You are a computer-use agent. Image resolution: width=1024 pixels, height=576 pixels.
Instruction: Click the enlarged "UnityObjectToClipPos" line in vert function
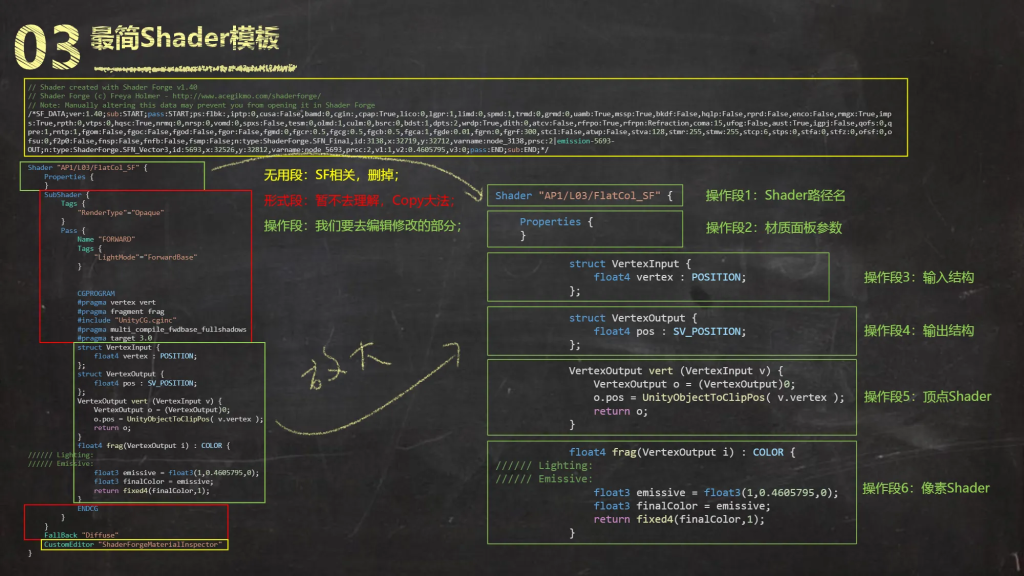click(718, 397)
